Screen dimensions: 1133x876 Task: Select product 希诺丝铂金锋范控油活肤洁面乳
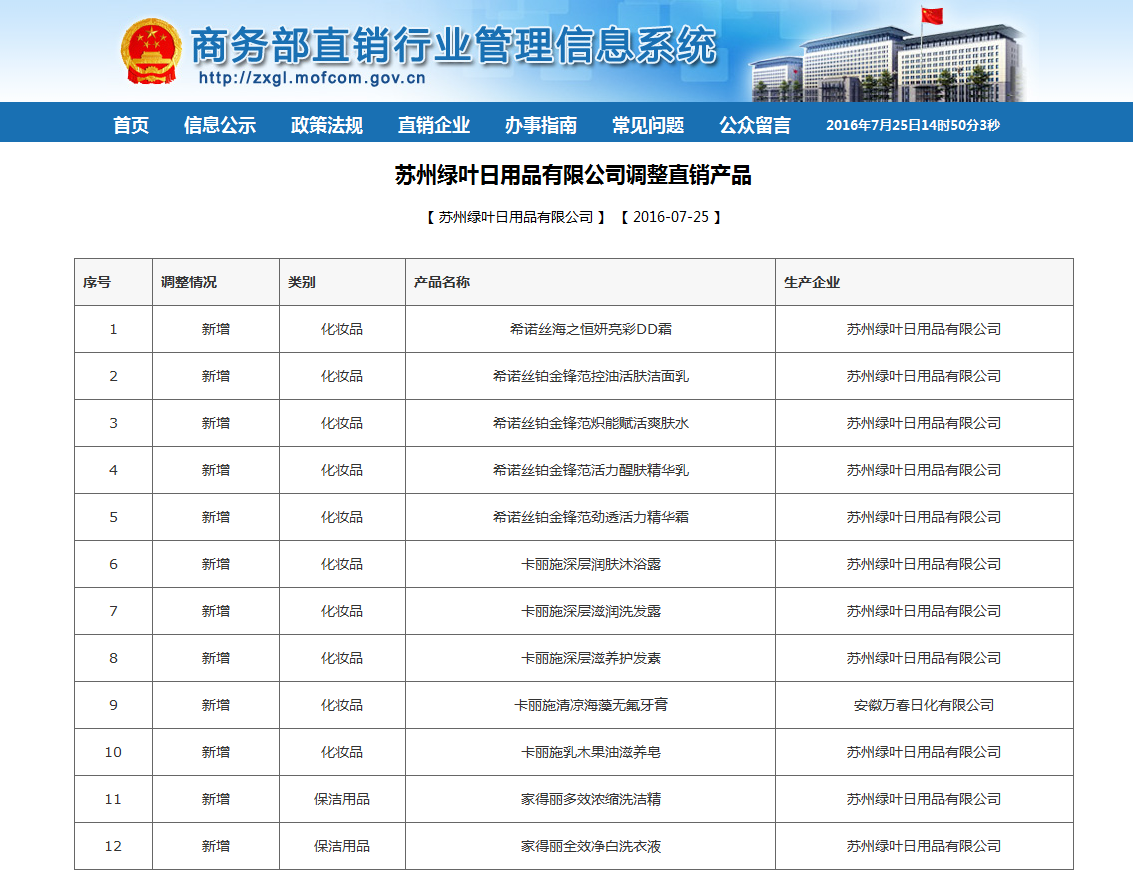pyautogui.click(x=590, y=376)
